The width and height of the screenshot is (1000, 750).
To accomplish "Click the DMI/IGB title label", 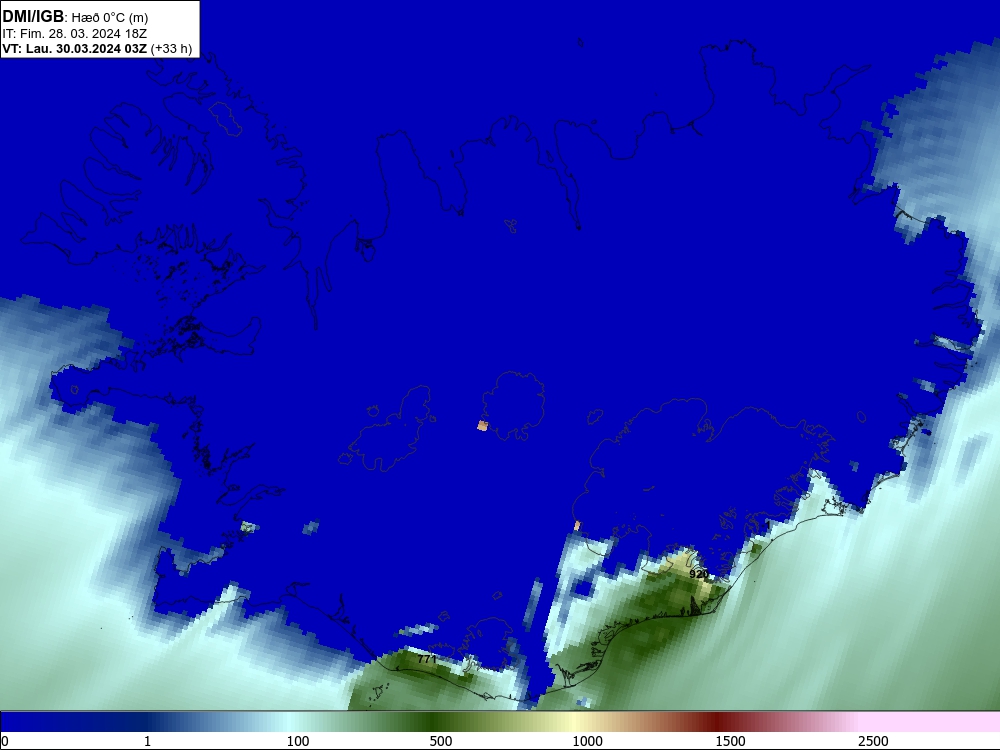I will click(33, 17).
